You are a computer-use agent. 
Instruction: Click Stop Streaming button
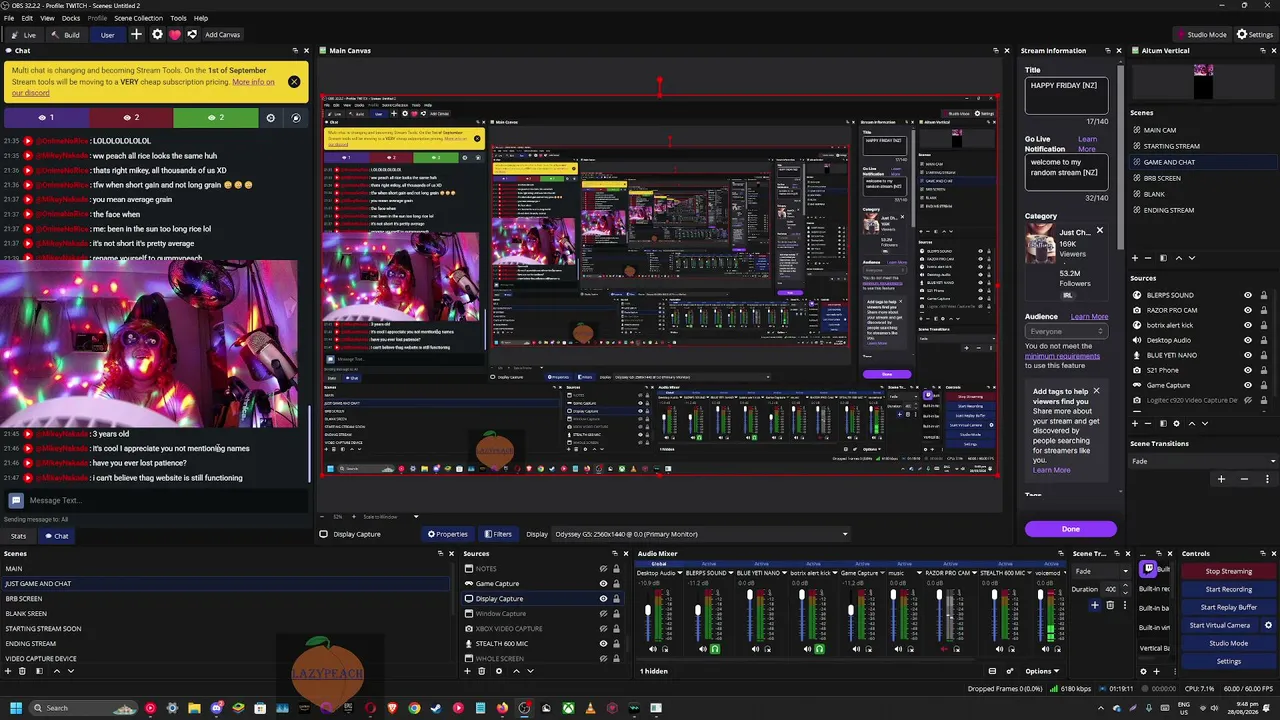click(x=1228, y=571)
